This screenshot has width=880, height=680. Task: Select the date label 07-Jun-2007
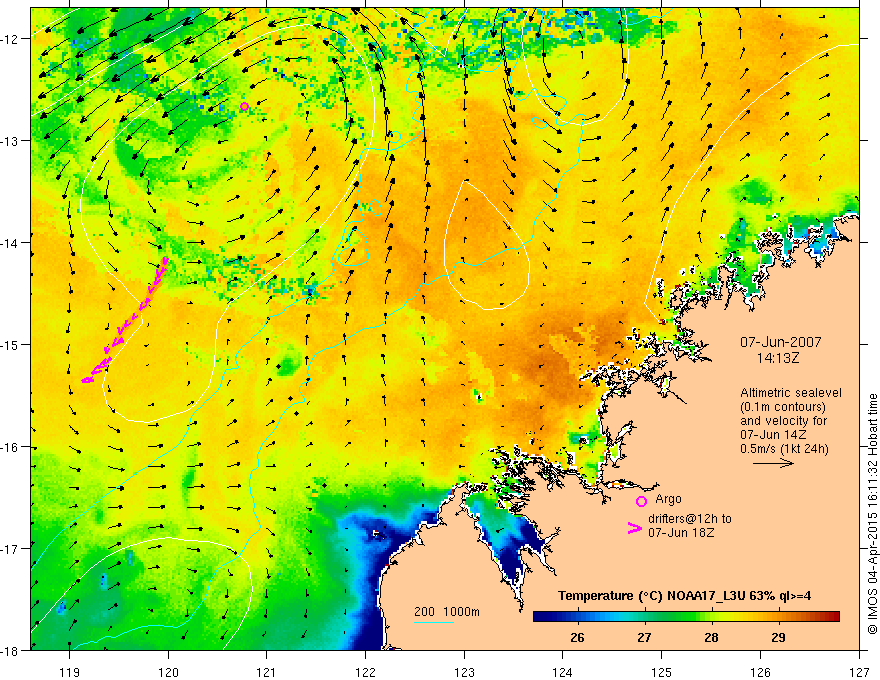click(781, 342)
